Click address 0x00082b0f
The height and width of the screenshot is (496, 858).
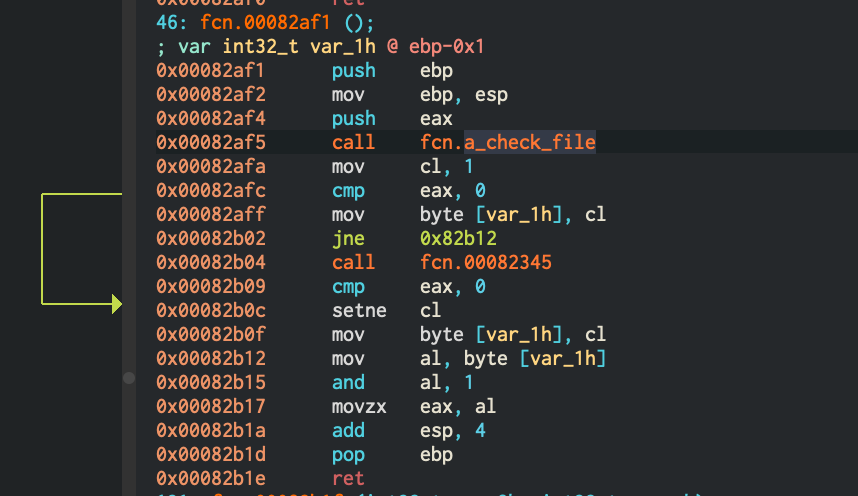click(210, 334)
